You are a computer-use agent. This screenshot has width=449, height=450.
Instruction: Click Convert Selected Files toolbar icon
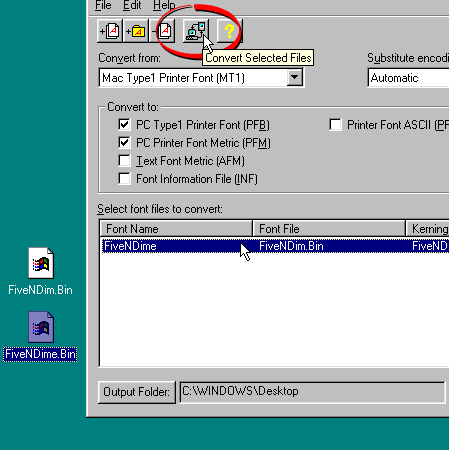(x=196, y=31)
